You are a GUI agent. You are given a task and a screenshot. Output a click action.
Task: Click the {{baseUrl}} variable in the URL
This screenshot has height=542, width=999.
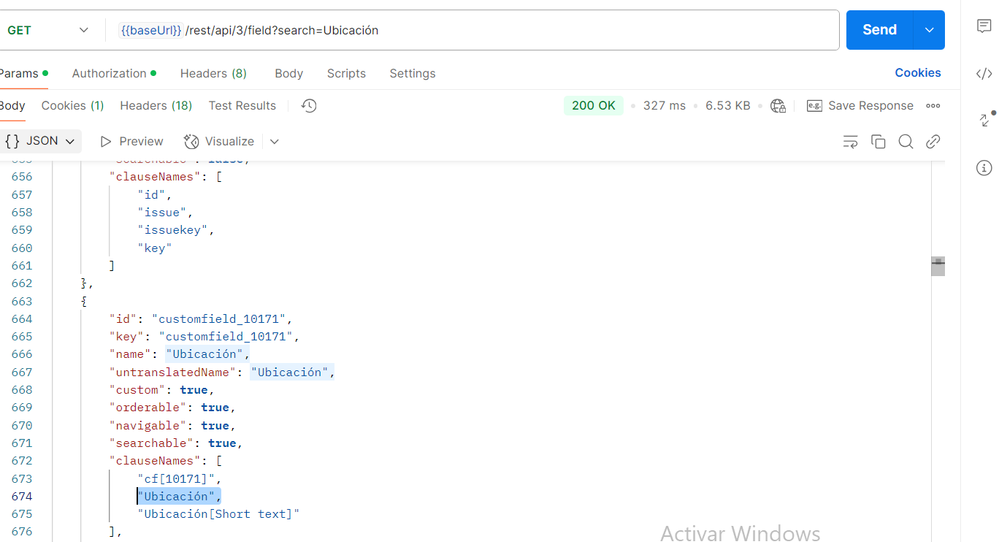(151, 30)
